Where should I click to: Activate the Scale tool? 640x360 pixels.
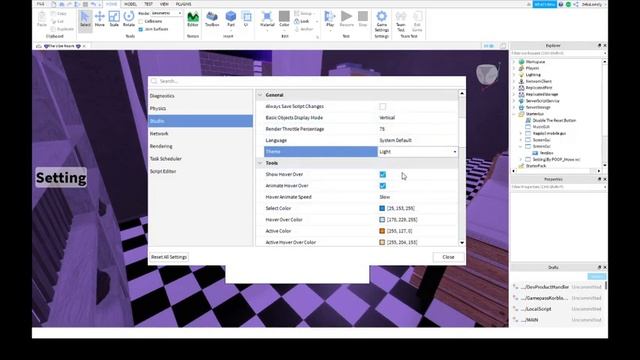pos(114,20)
